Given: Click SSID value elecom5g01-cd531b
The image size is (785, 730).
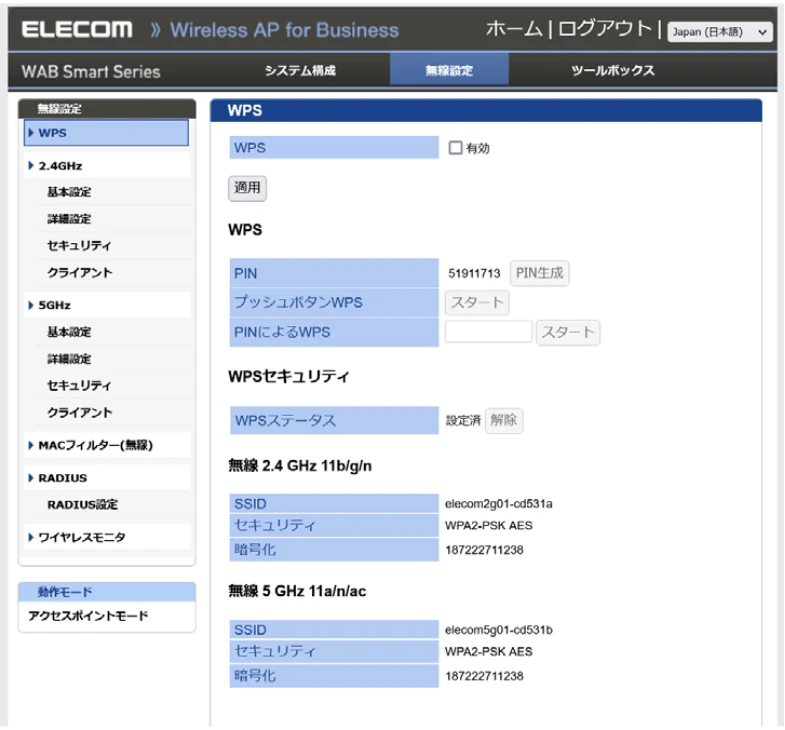Looking at the screenshot, I should [x=499, y=630].
